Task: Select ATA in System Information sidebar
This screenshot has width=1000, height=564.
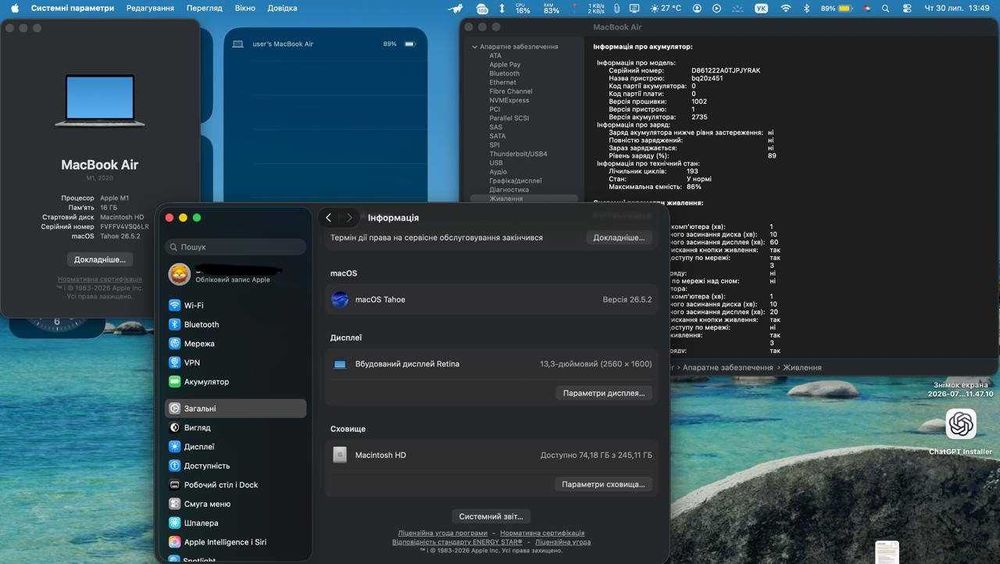Action: pos(495,56)
